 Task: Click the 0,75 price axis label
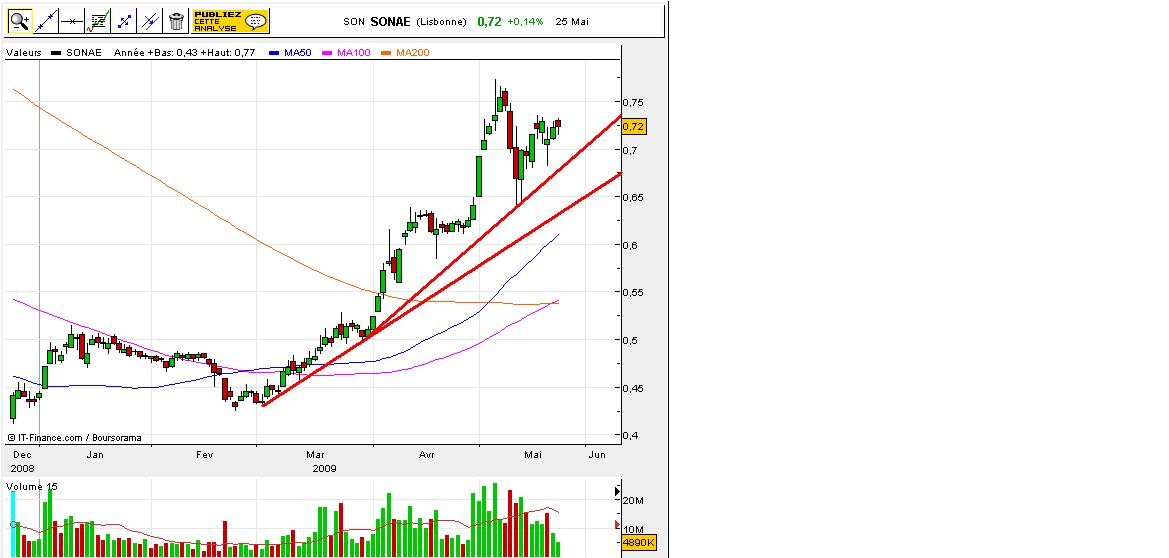(x=634, y=102)
